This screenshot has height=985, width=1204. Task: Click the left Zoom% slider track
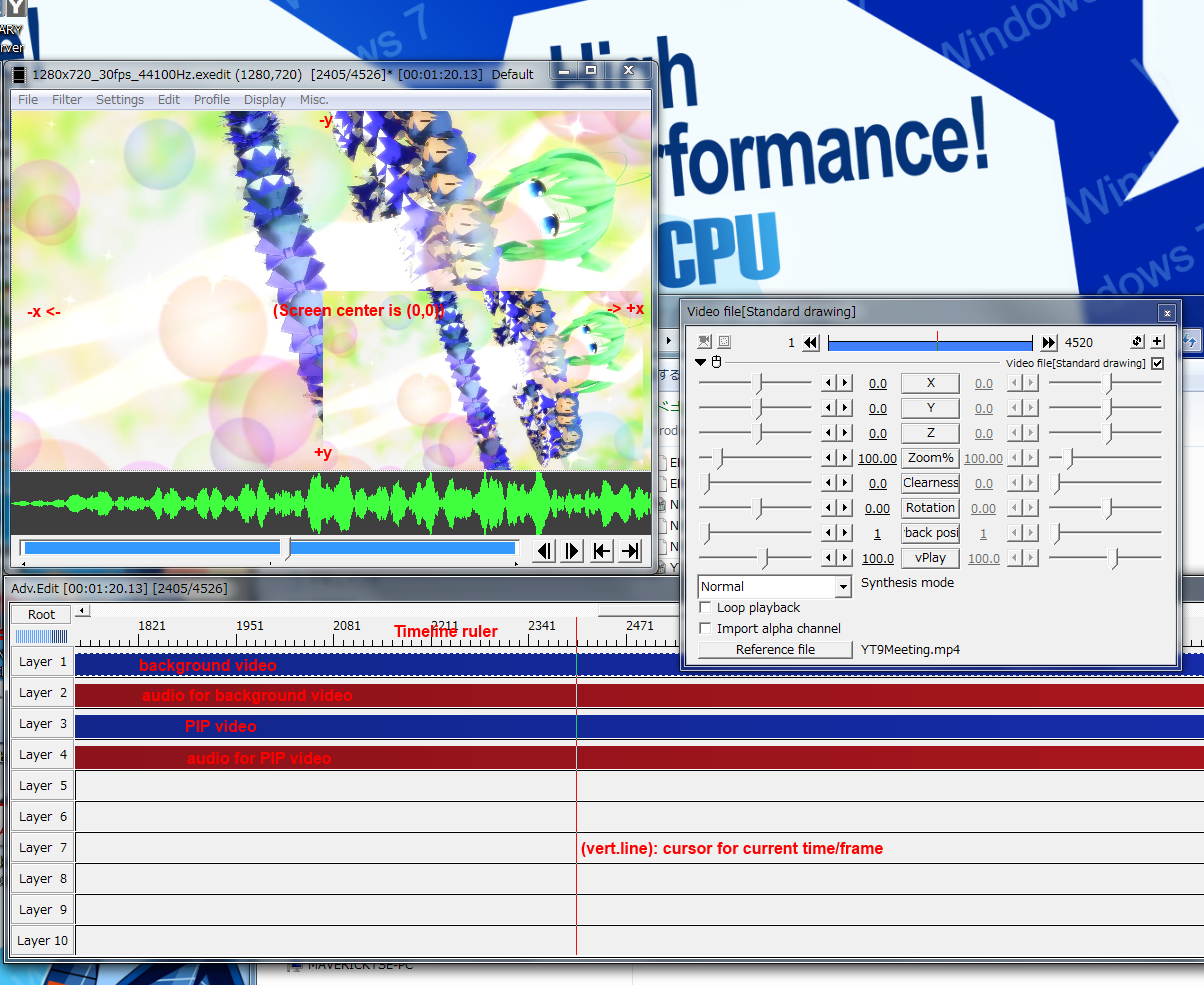[755, 458]
